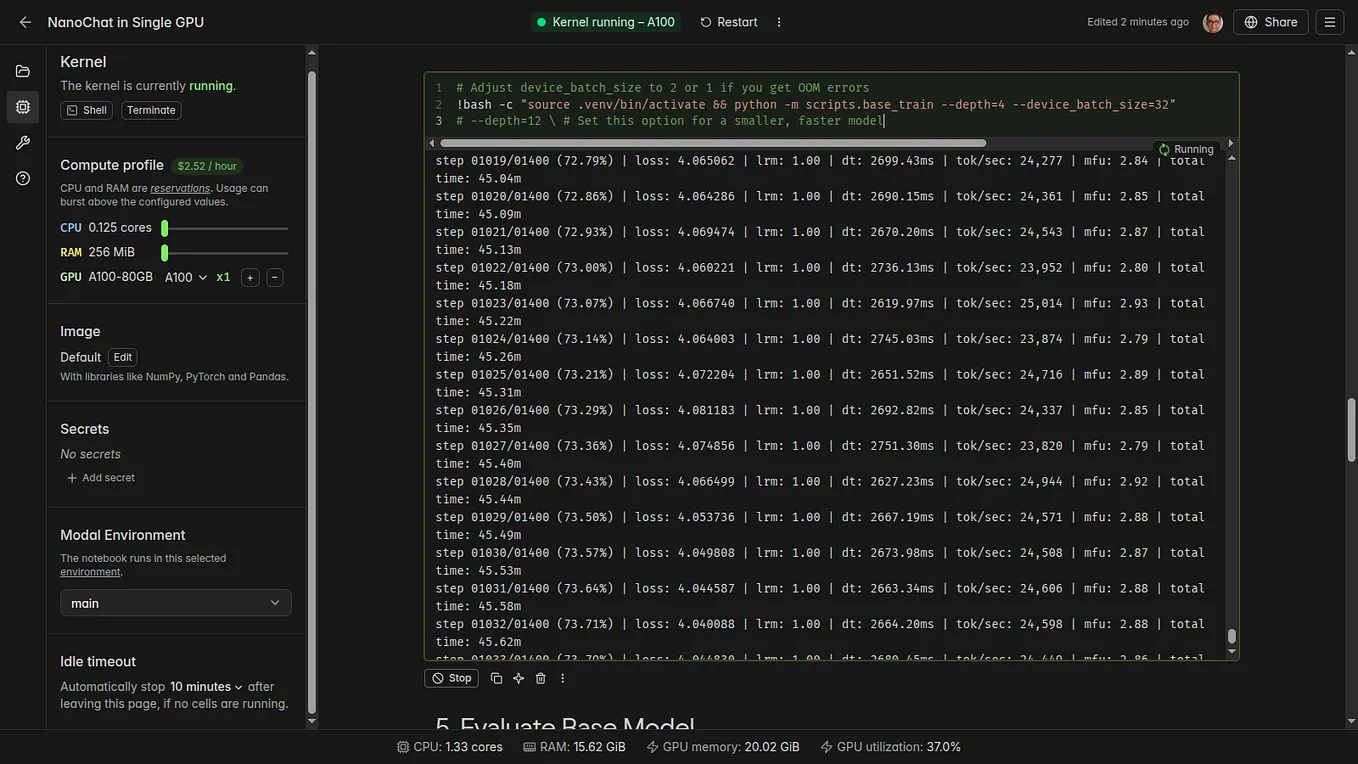Follow the reservations link
Image resolution: width=1358 pixels, height=764 pixels.
pos(180,188)
